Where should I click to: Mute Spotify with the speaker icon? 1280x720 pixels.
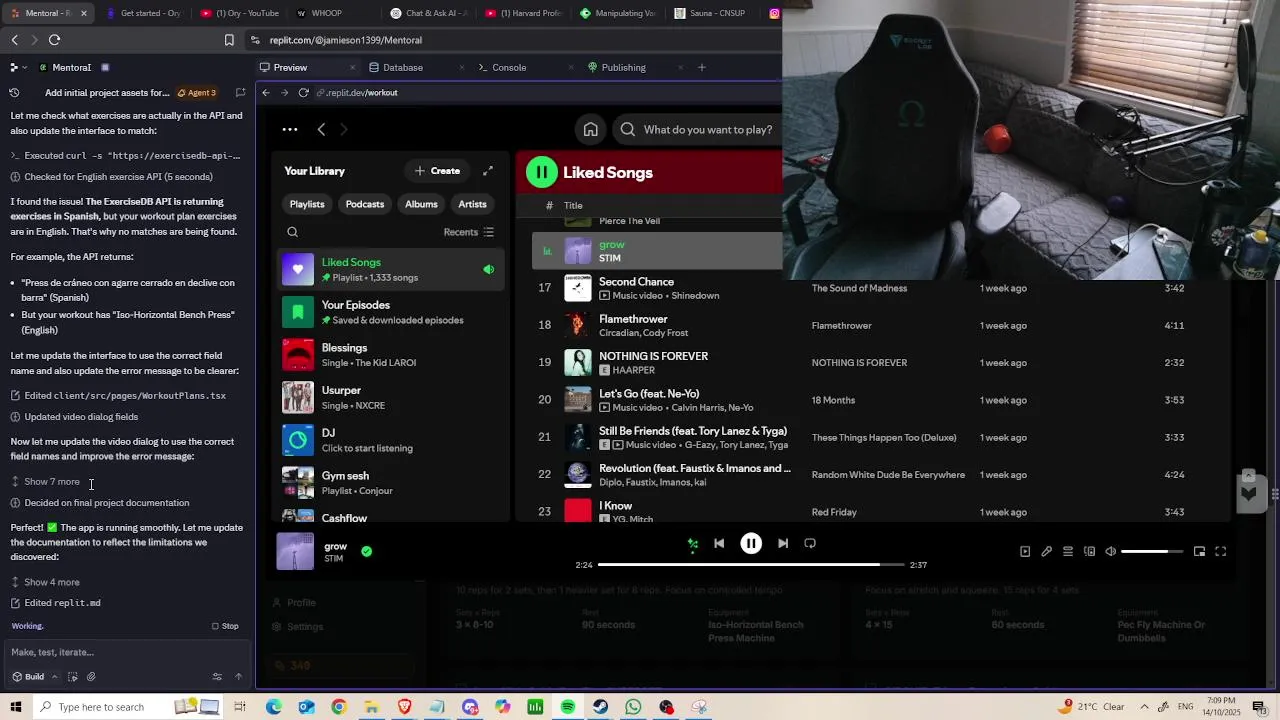(1110, 552)
